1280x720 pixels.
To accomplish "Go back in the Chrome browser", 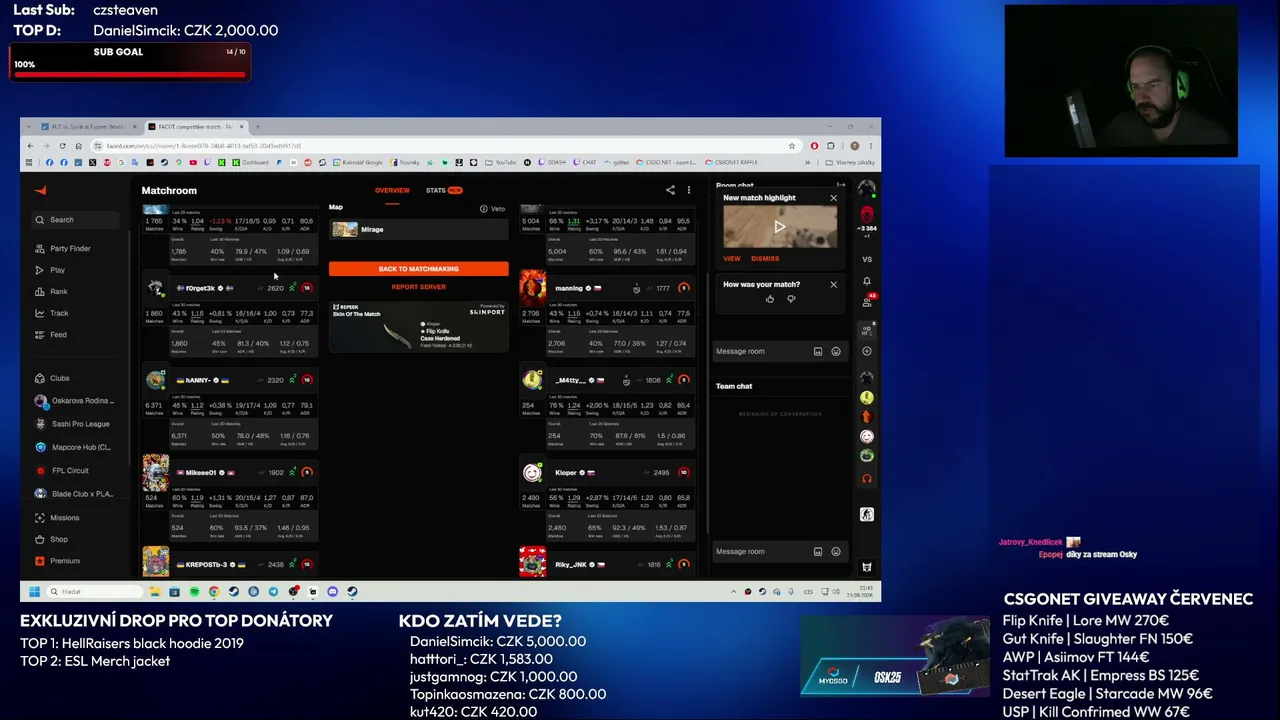I will (x=30, y=146).
